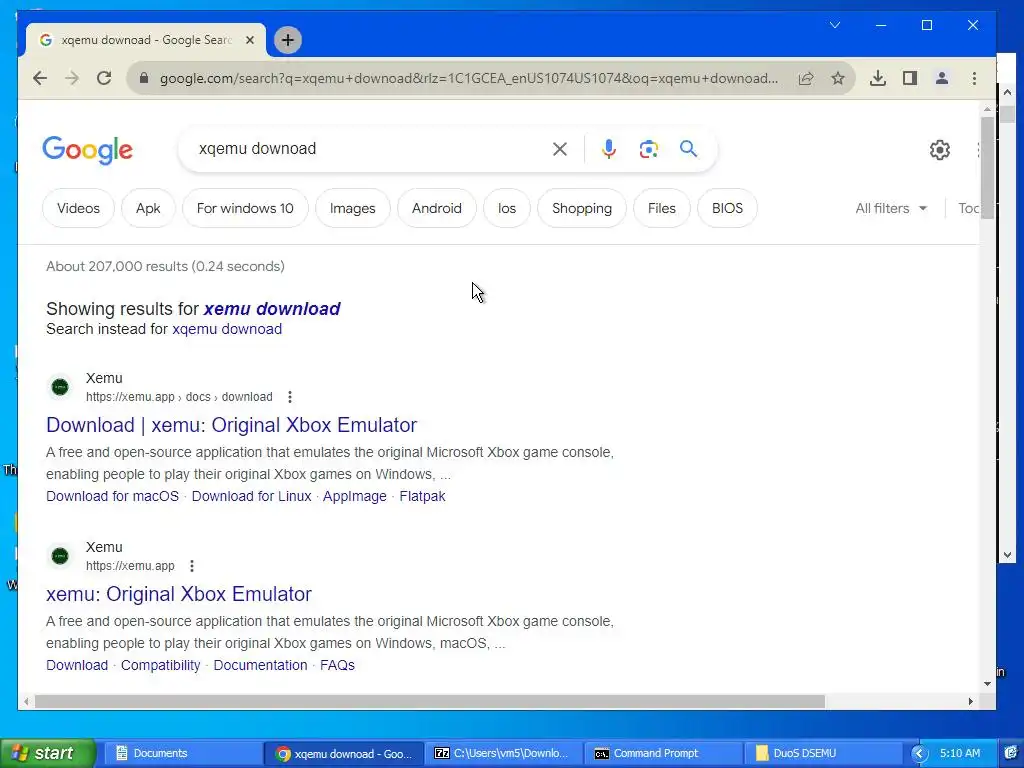Switch to DuoS DSEMU taskbar window
The height and width of the screenshot is (768, 1024).
pyautogui.click(x=824, y=753)
